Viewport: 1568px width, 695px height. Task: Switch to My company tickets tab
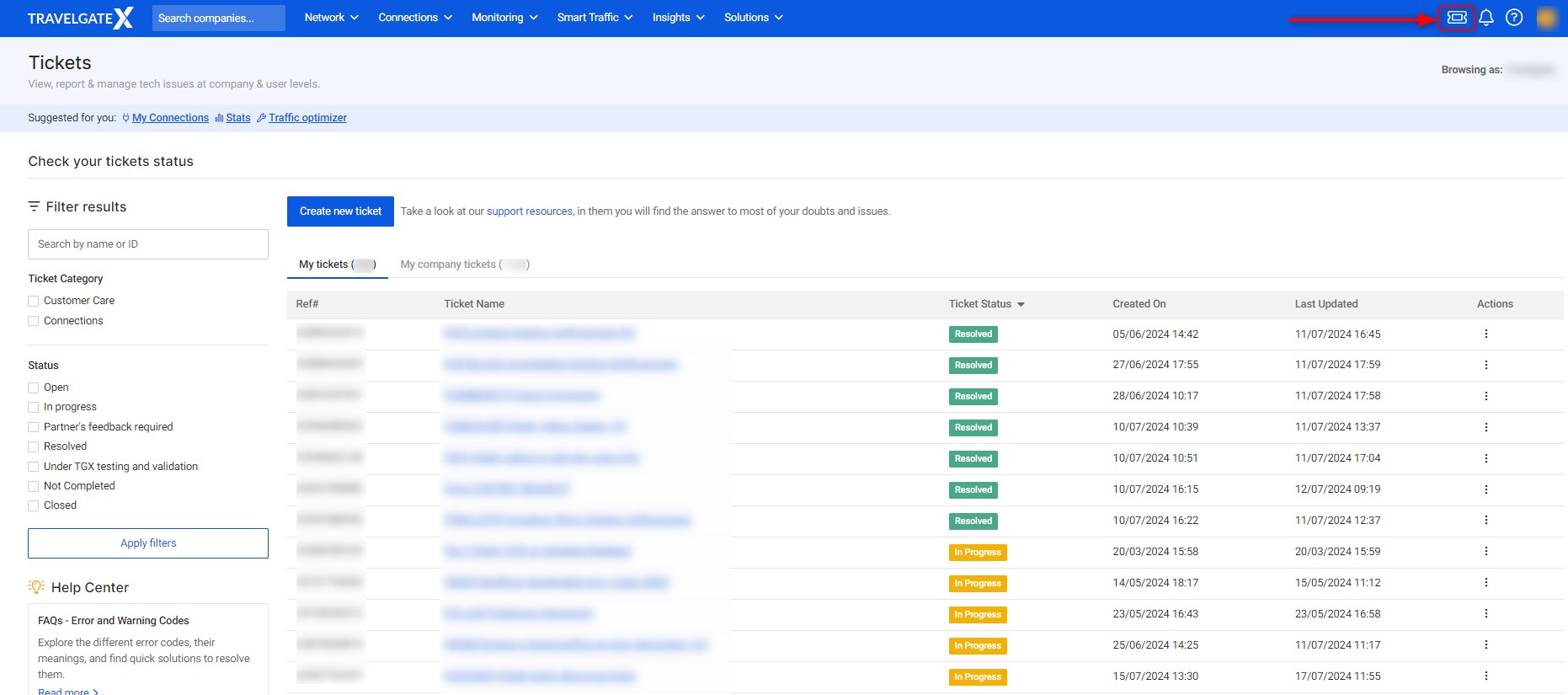point(465,265)
